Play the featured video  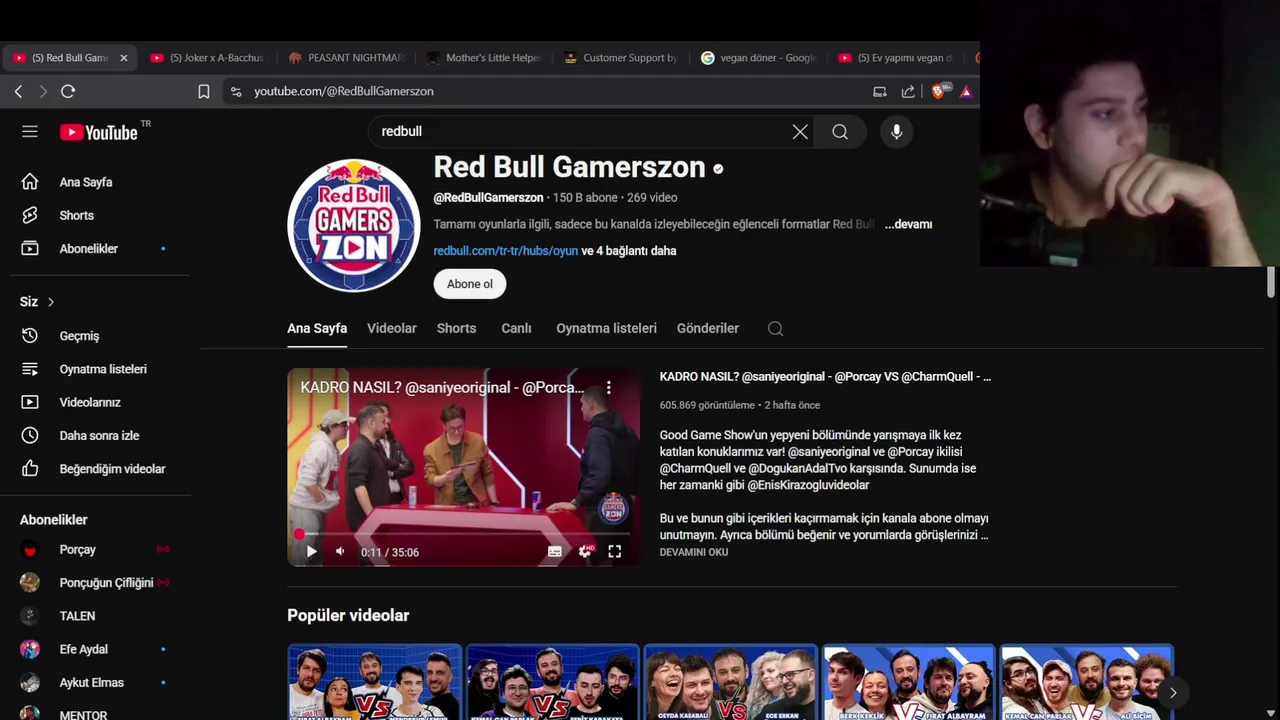click(x=311, y=551)
